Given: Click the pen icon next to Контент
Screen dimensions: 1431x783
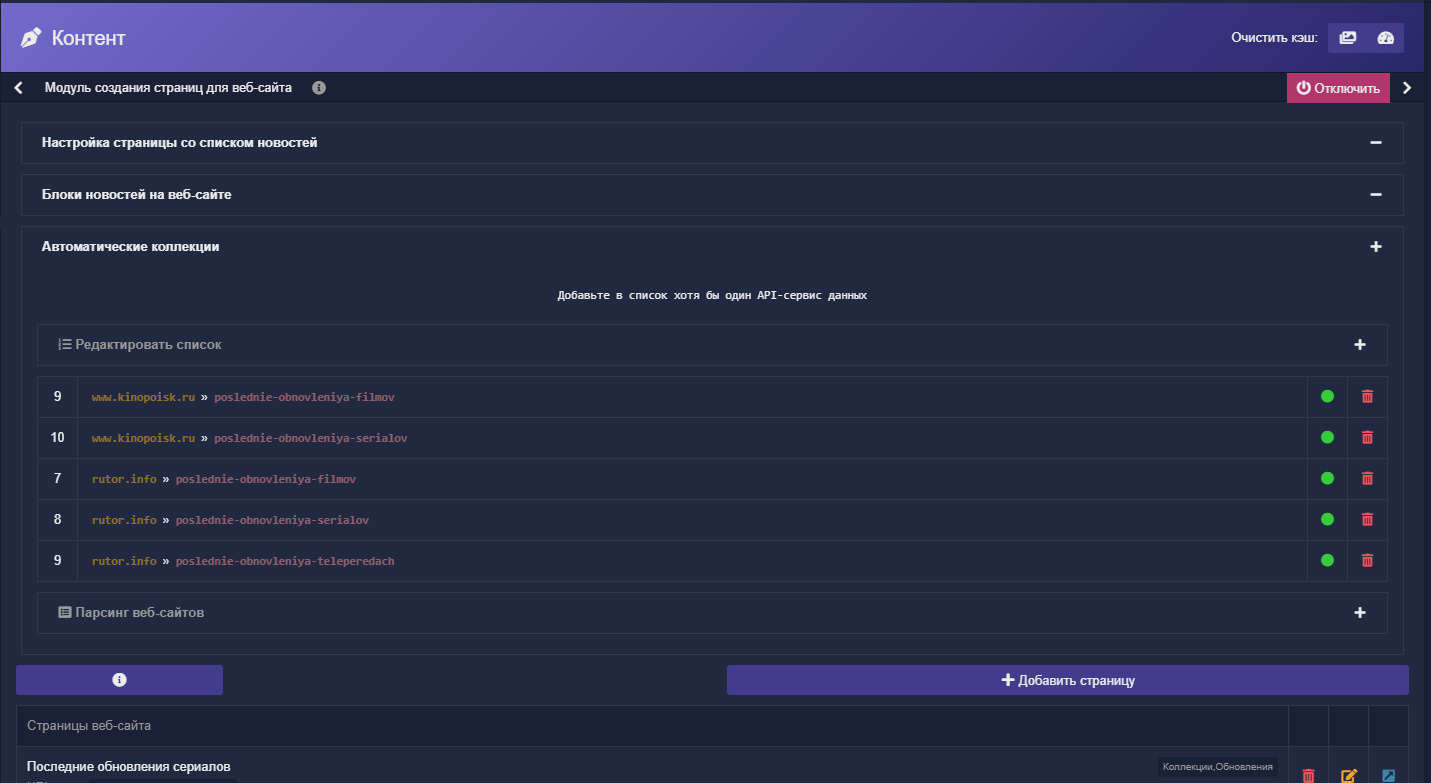Looking at the screenshot, I should click(31, 38).
